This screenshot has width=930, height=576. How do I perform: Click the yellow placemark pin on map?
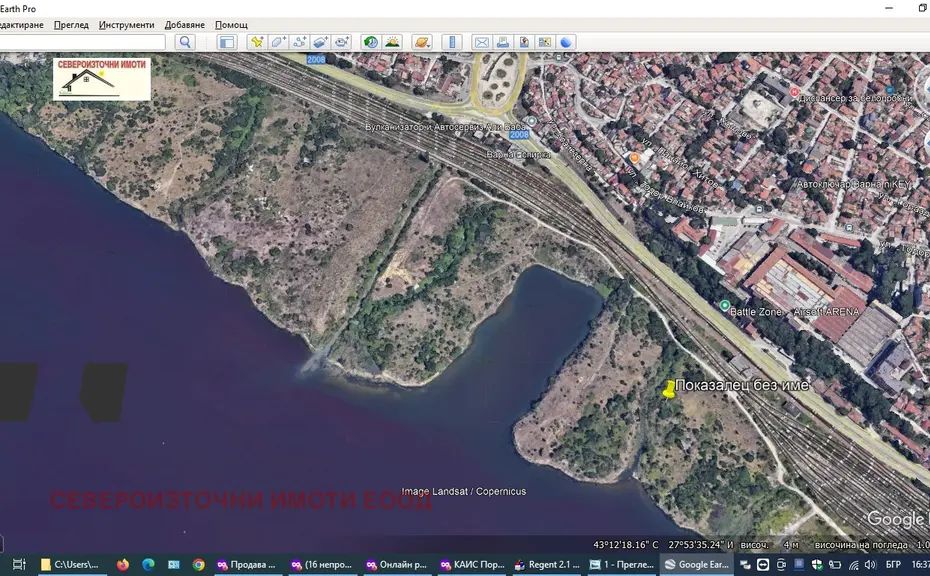click(669, 390)
